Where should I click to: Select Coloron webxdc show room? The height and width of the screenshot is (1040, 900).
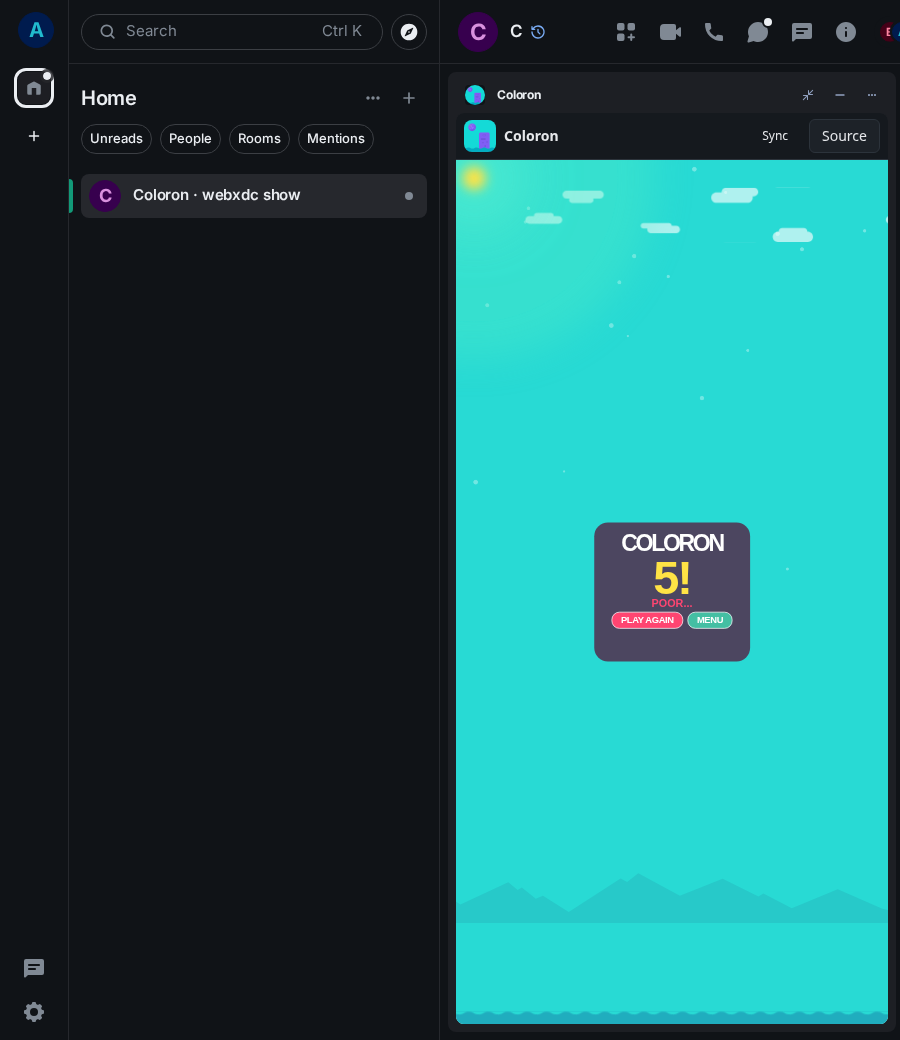(x=253, y=196)
